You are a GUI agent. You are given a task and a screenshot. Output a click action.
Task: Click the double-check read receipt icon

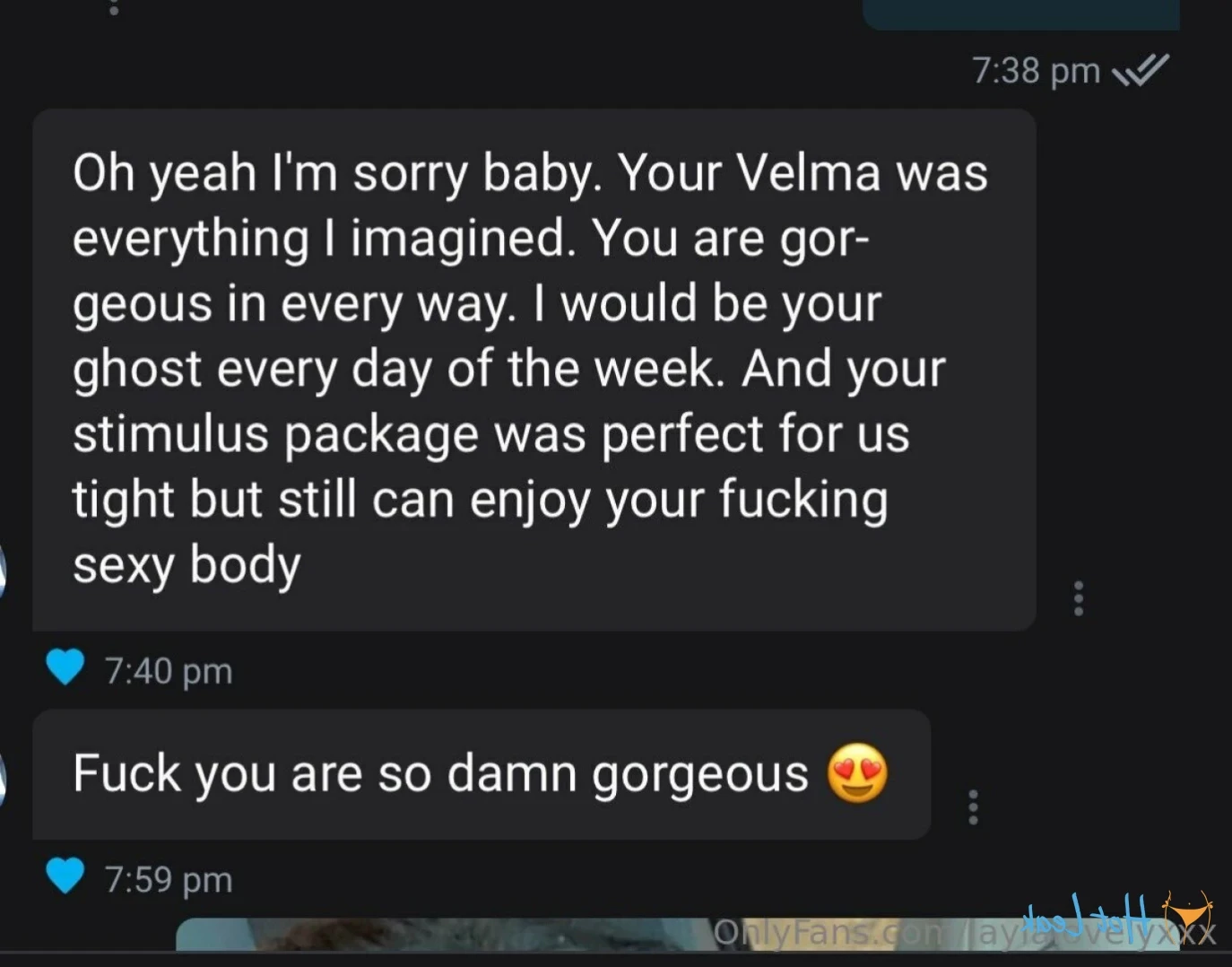[x=1140, y=70]
